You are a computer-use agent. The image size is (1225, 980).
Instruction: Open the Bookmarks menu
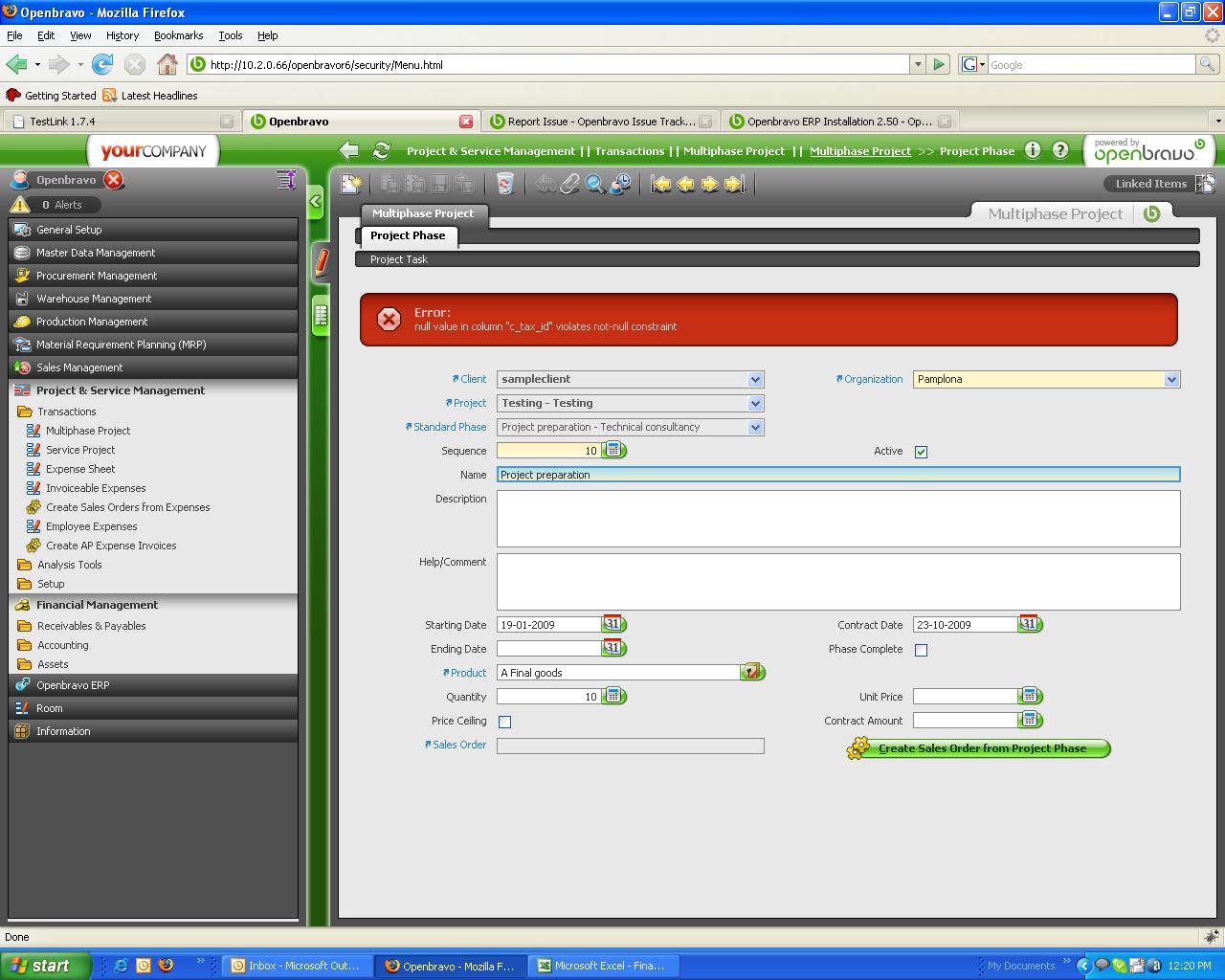pos(178,35)
